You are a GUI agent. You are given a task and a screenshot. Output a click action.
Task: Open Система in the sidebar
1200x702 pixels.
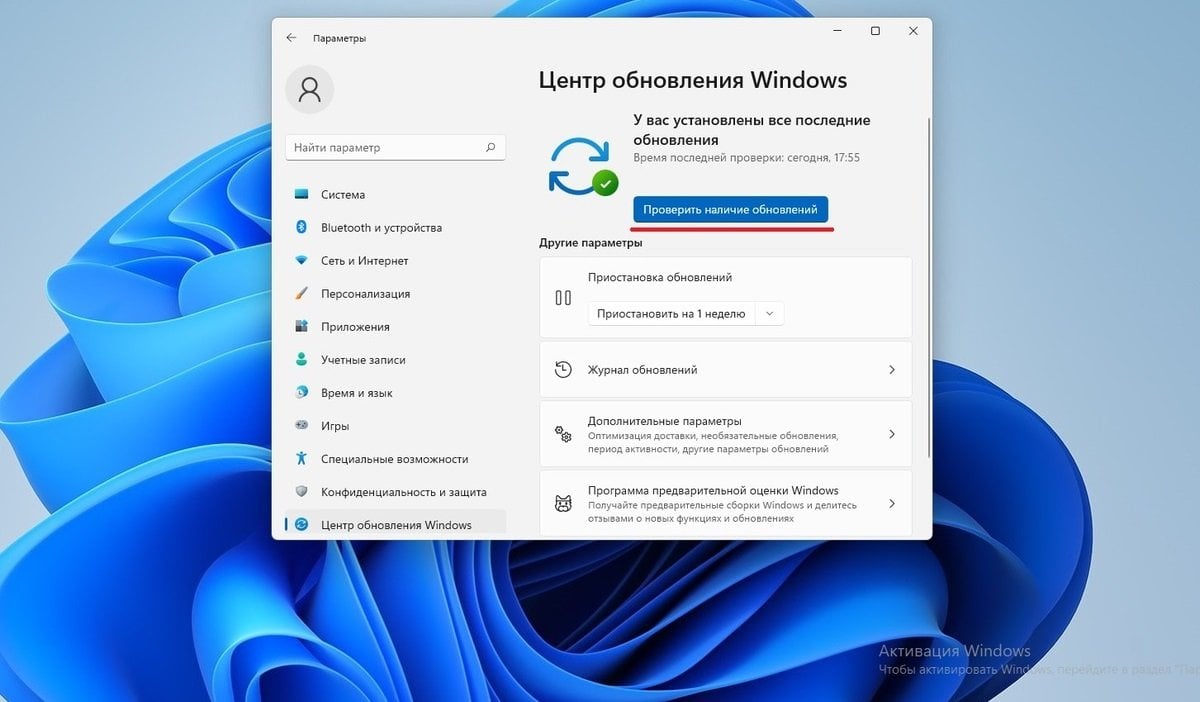click(396, 195)
